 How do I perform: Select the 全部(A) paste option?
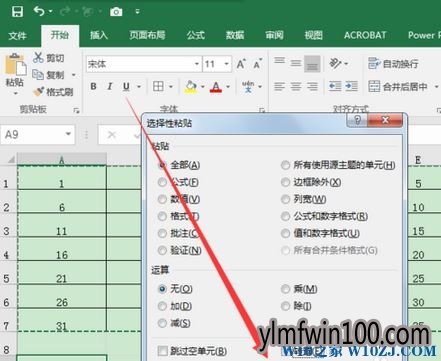coord(179,165)
